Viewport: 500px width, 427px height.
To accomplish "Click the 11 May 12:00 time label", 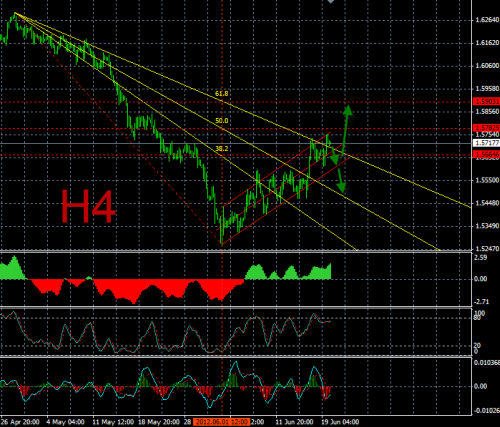I will point(113,422).
